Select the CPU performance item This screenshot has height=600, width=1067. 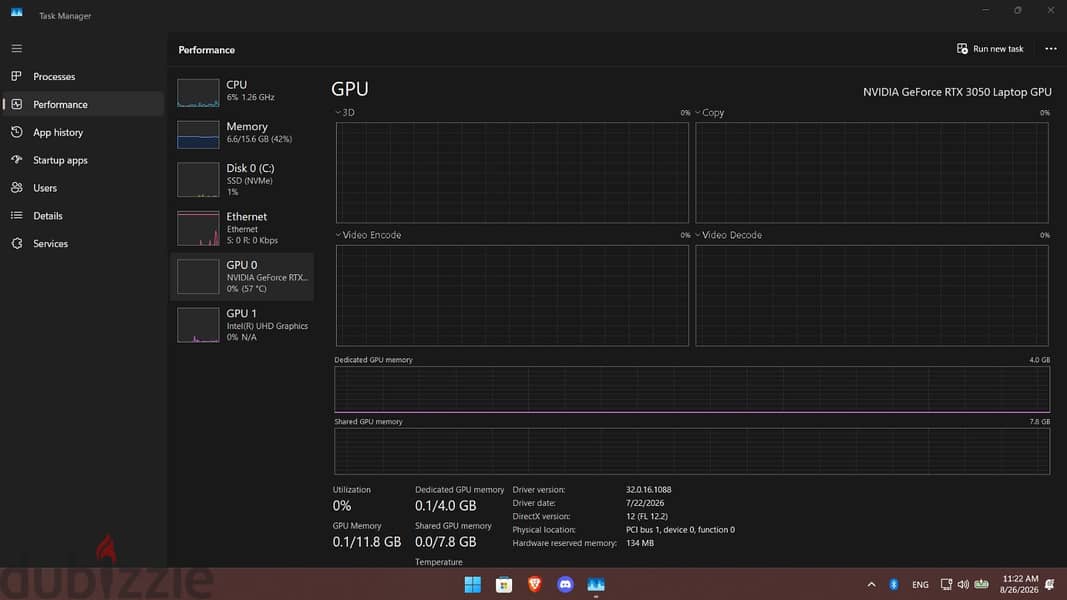[242, 91]
